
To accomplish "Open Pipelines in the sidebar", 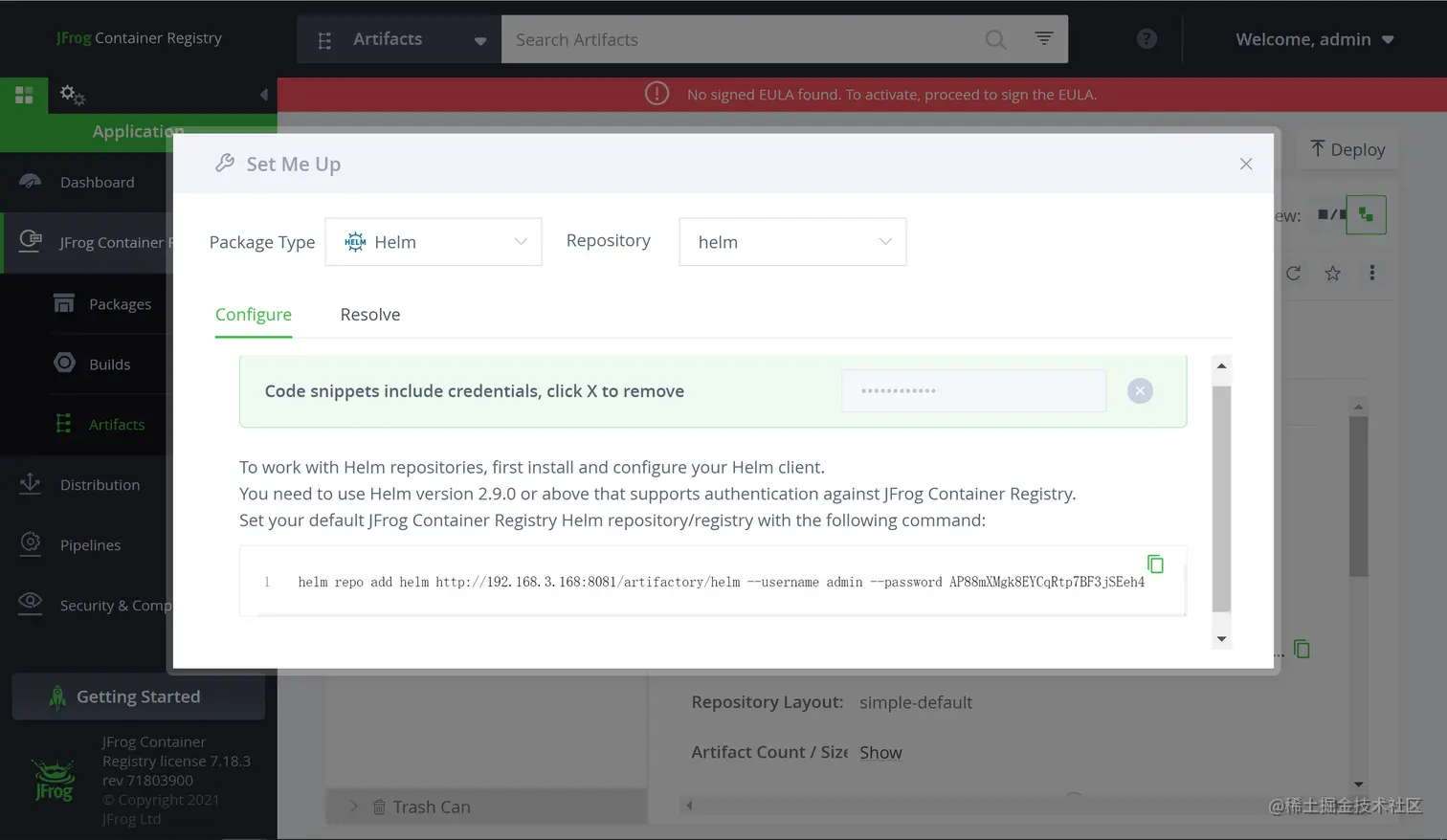I will click(90, 545).
